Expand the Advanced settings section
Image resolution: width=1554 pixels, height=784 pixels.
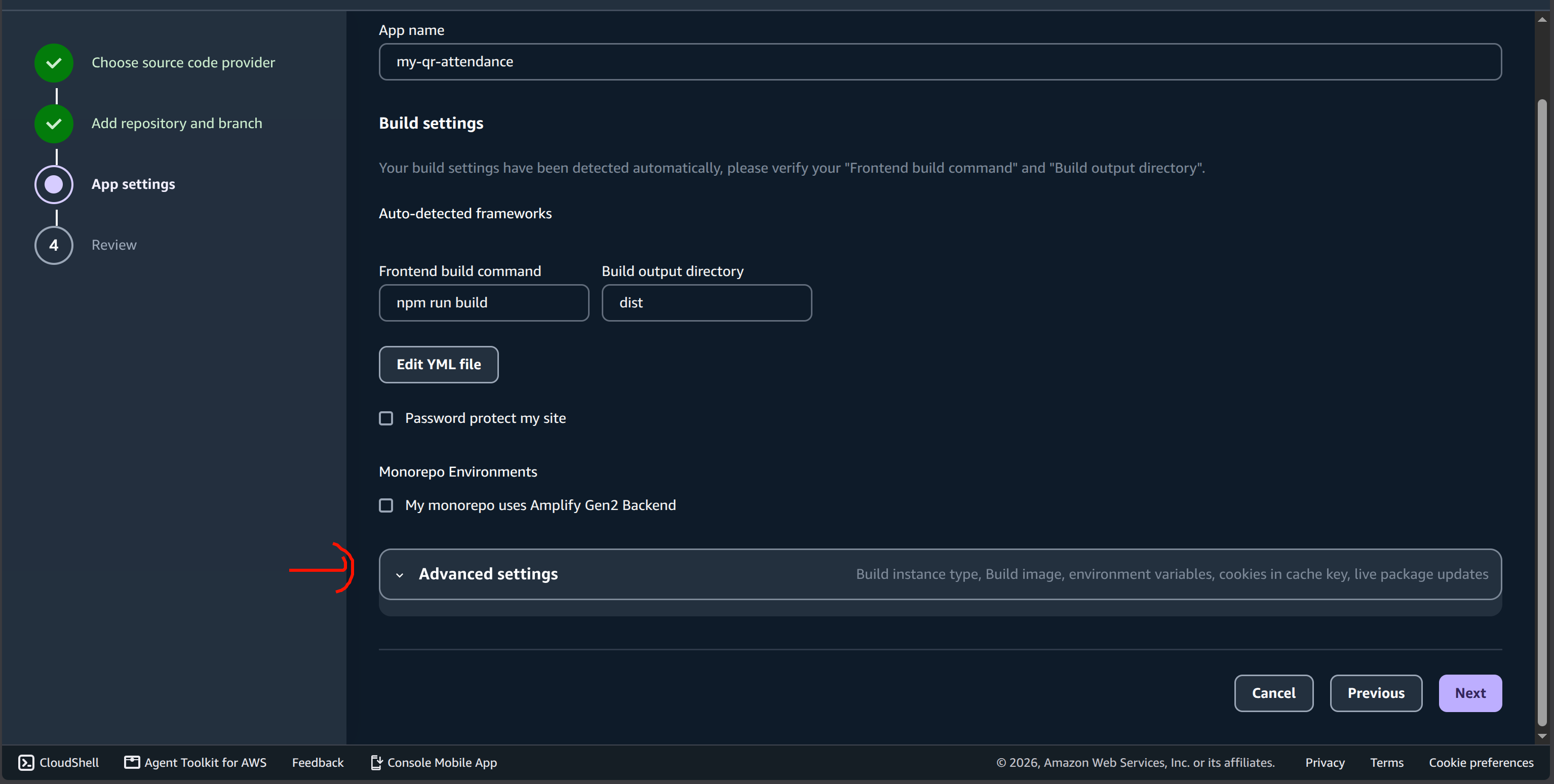pos(940,574)
